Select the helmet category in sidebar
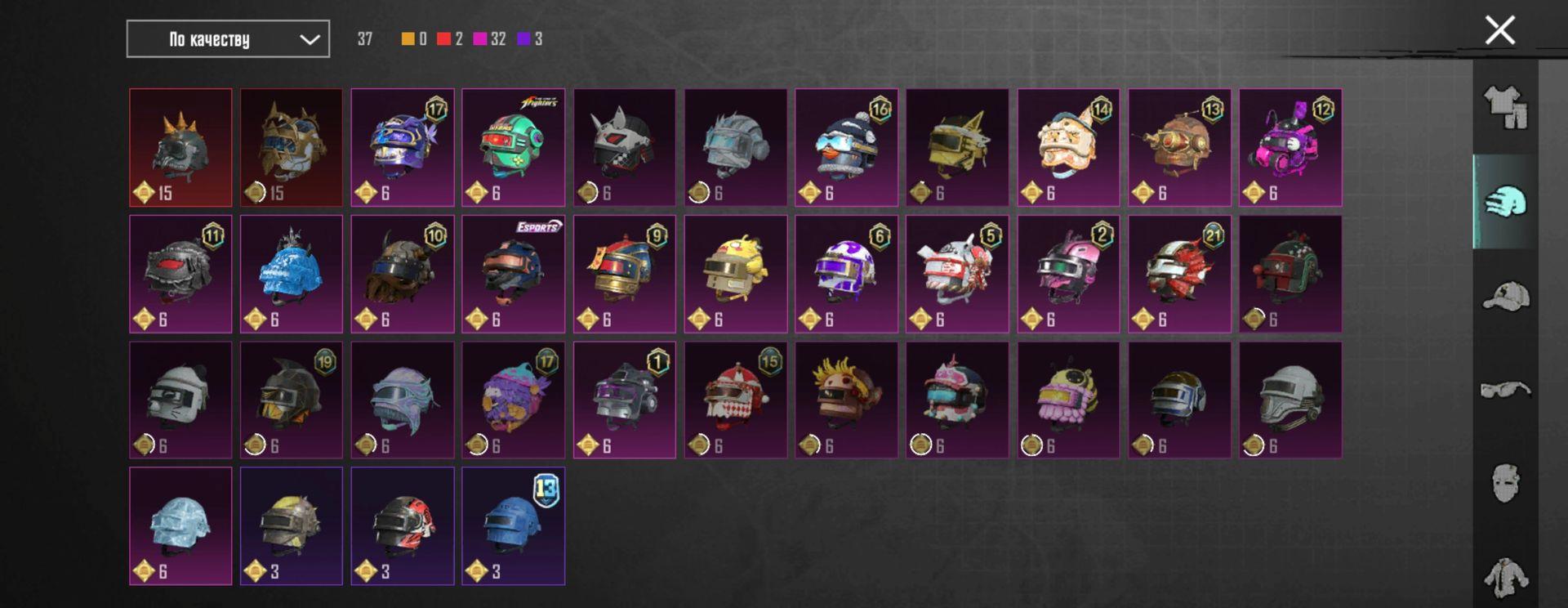 click(1505, 201)
